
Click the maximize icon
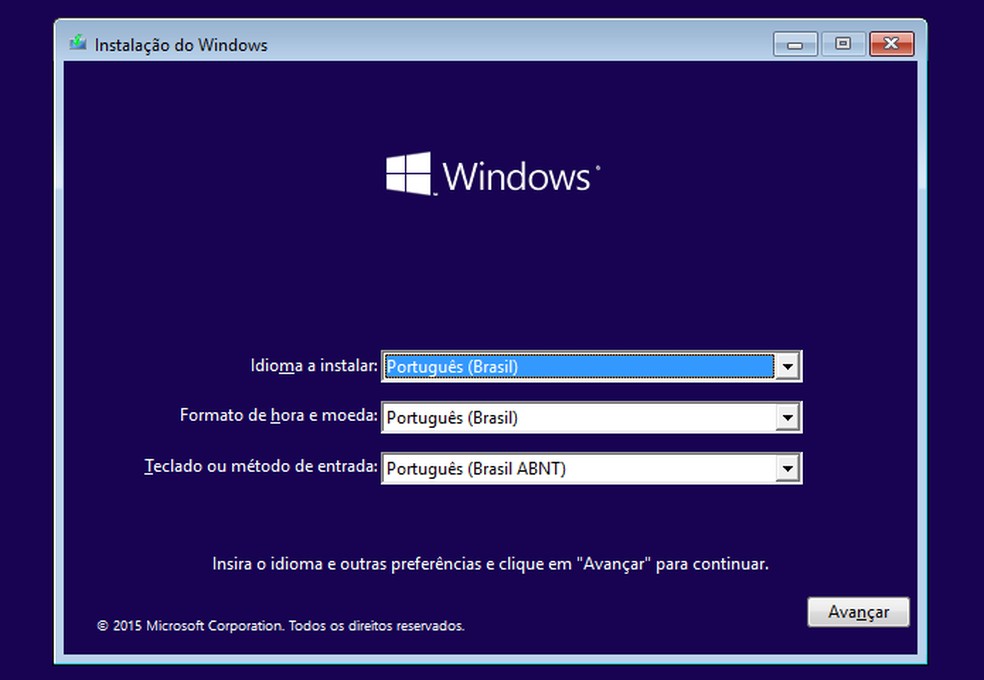842,44
